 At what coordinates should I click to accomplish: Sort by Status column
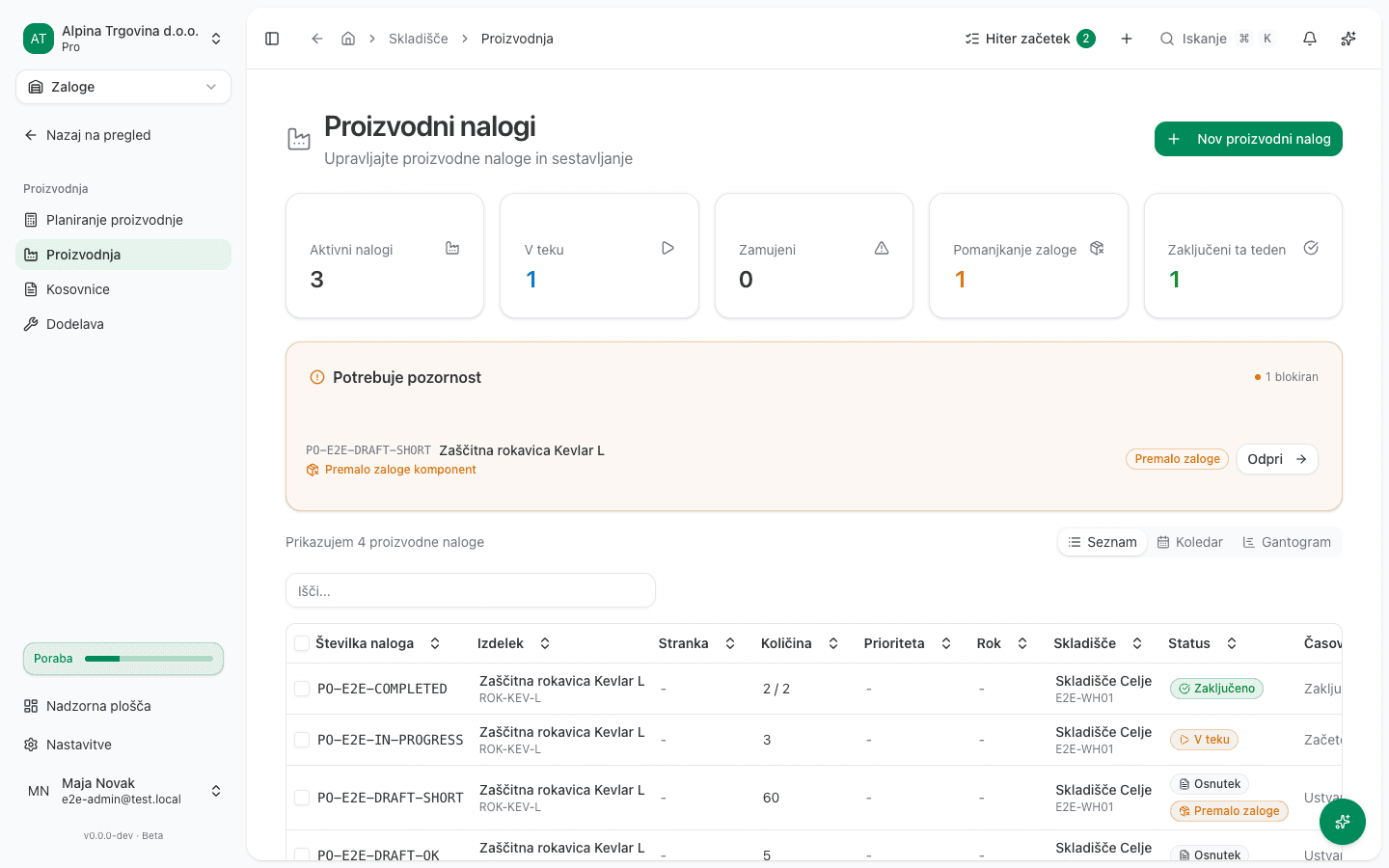click(1203, 643)
